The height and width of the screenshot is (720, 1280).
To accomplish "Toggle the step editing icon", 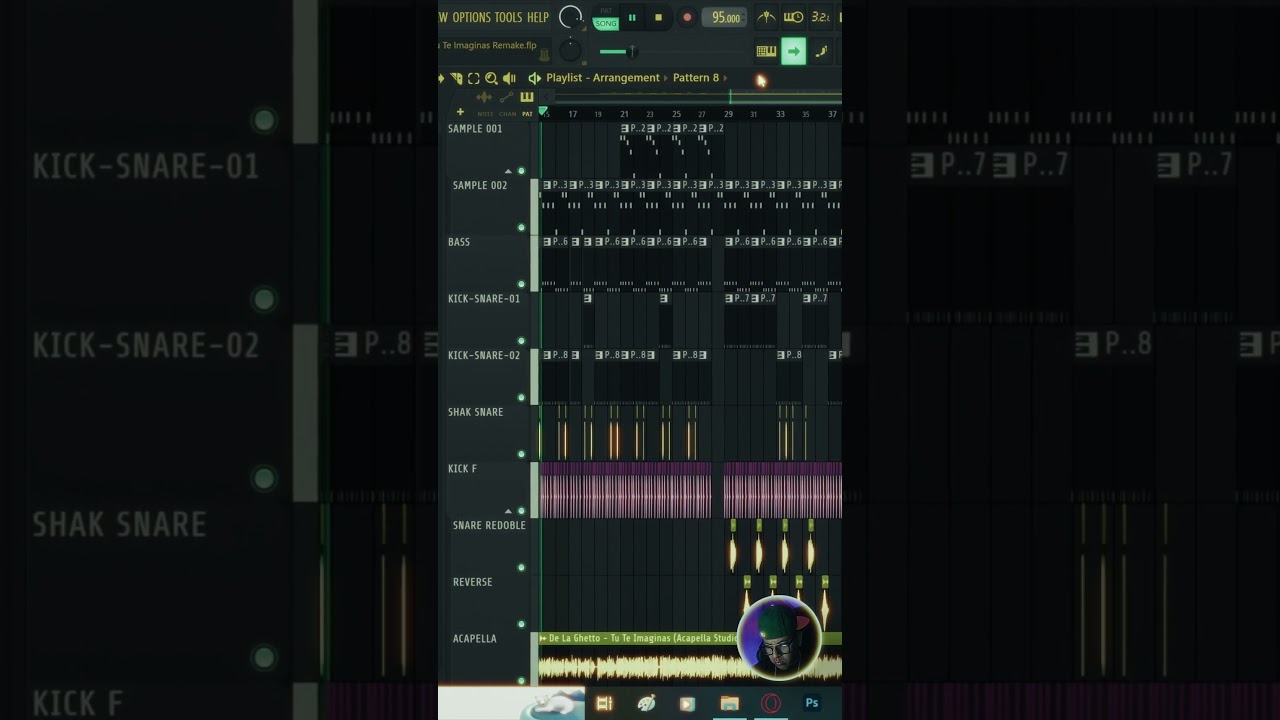I will coord(821,51).
